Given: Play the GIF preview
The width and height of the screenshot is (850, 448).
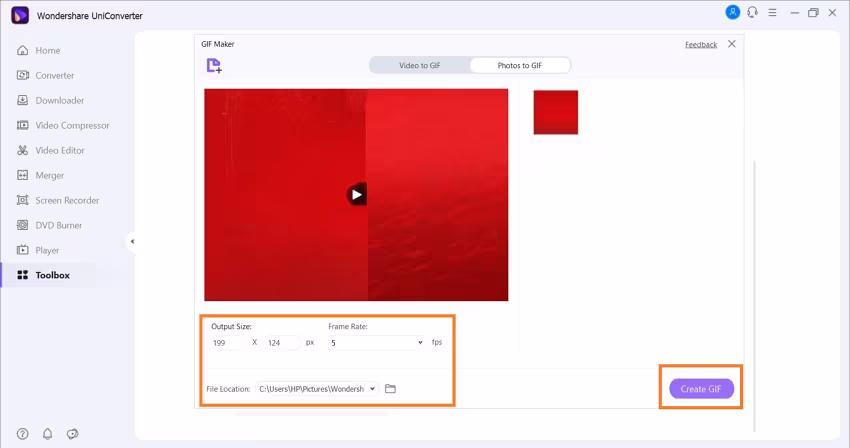Looking at the screenshot, I should (x=356, y=195).
